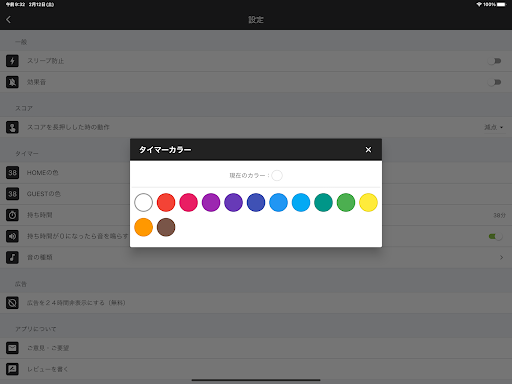Click the speaker volume icon
Image resolution: width=512 pixels, height=384 pixels.
pyautogui.click(x=12, y=236)
